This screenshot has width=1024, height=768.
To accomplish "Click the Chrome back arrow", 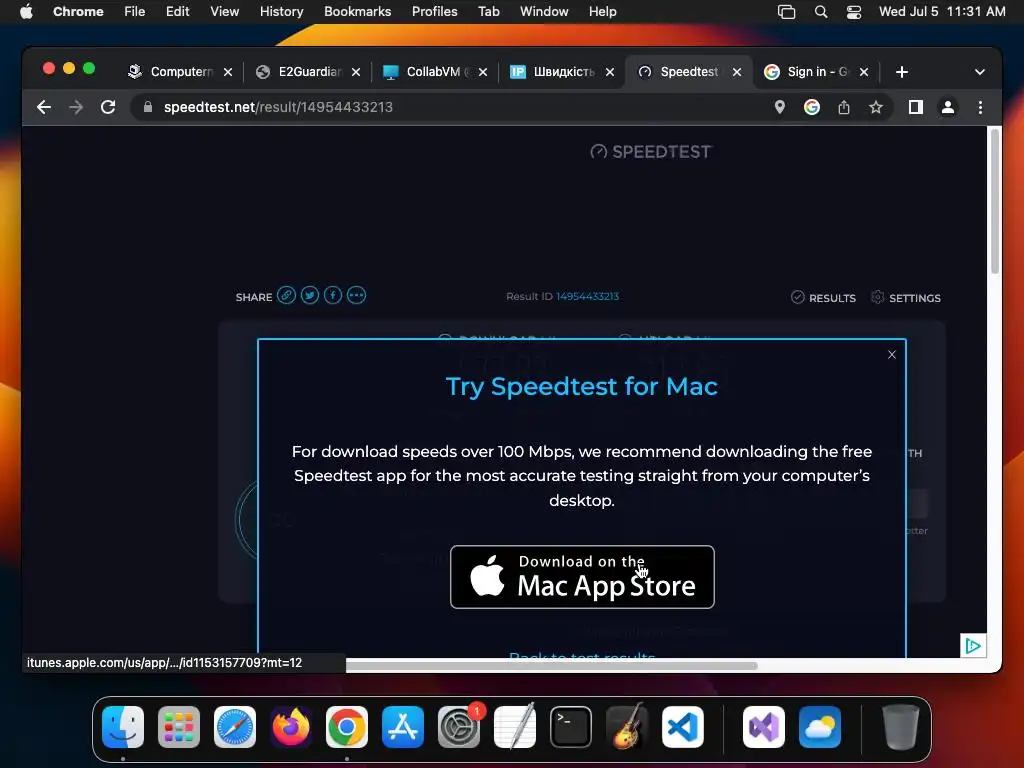I will (44, 107).
